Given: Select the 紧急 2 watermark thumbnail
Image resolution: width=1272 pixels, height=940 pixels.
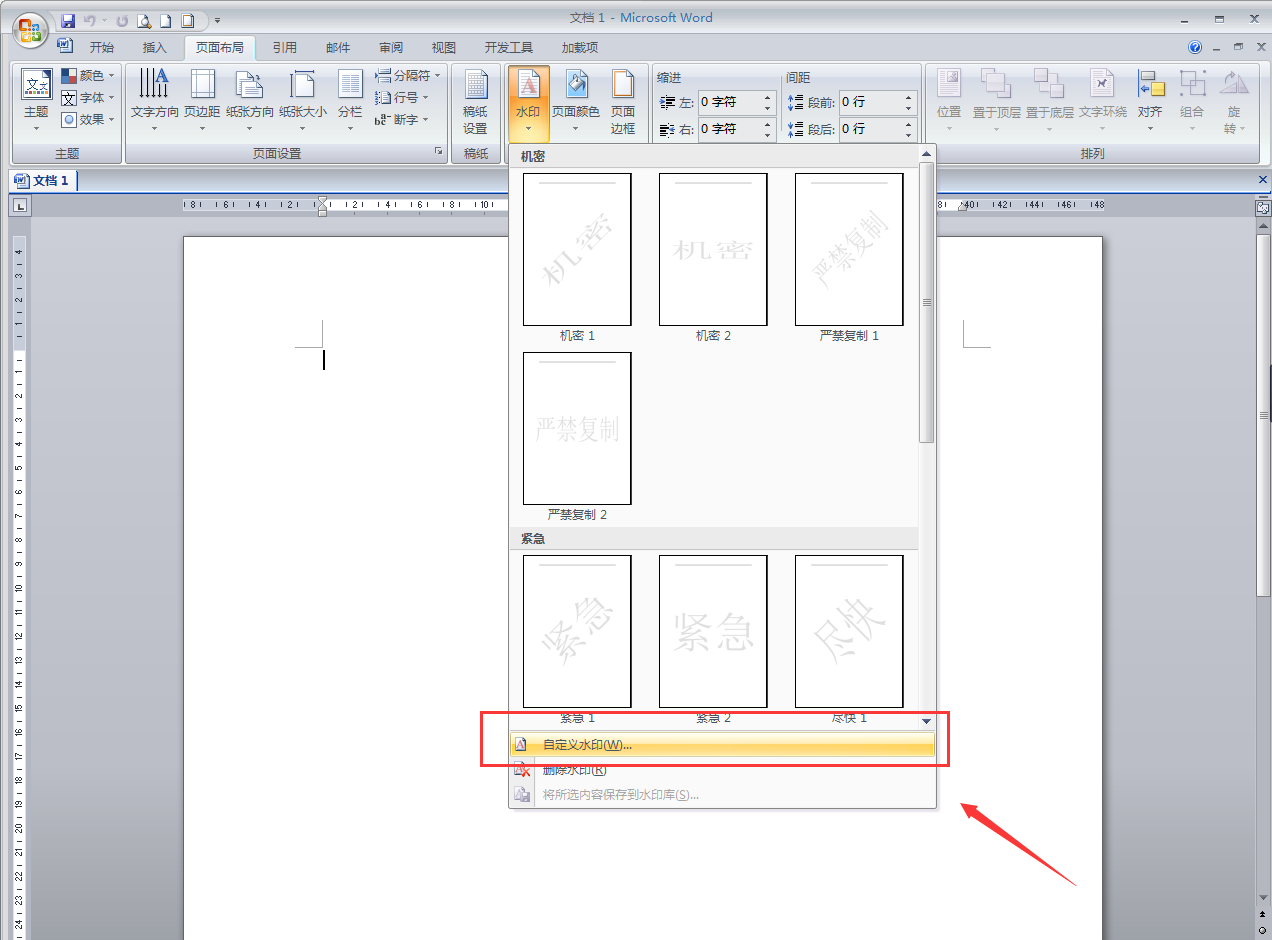Looking at the screenshot, I should [x=713, y=632].
